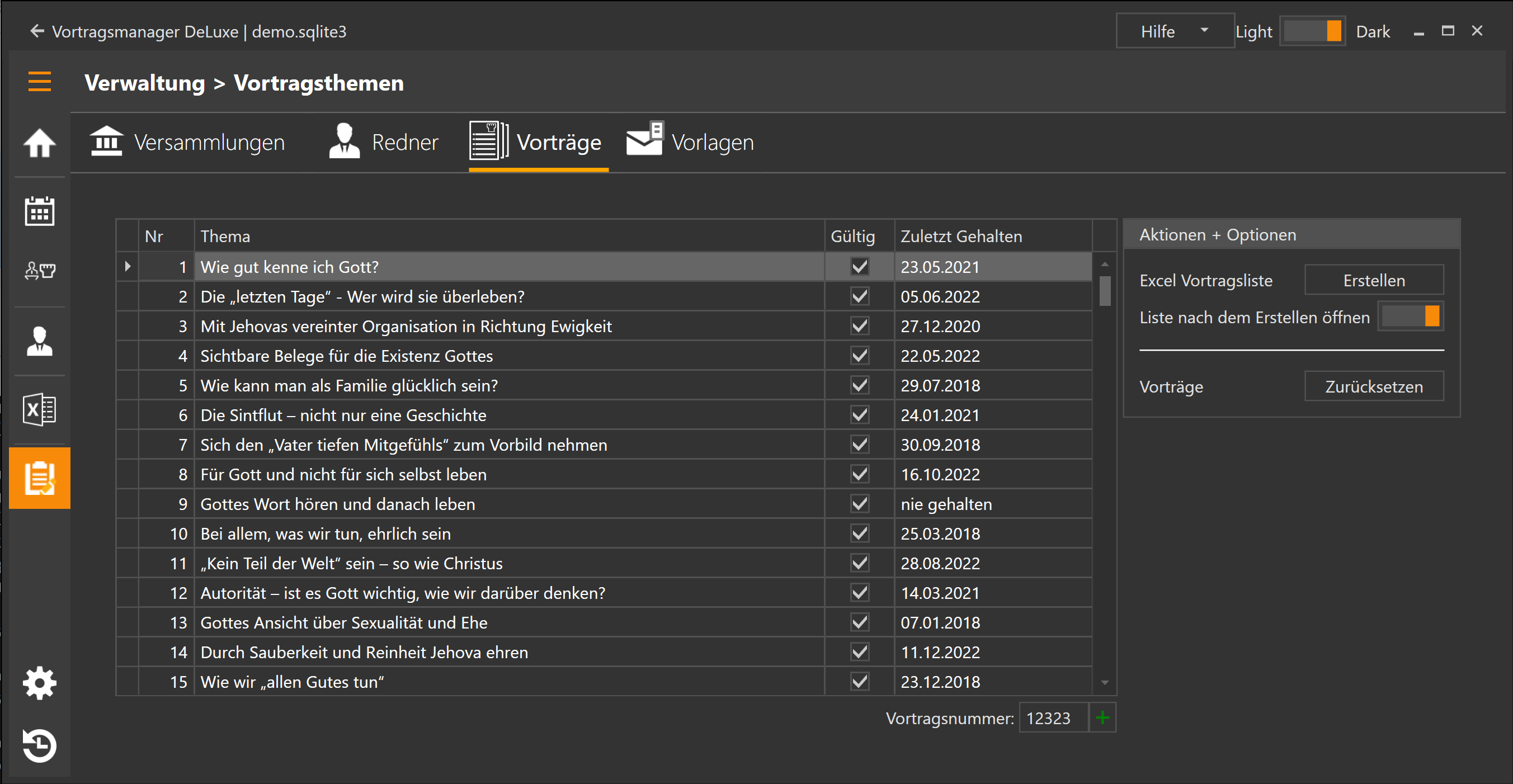
Task: Click the scroll down arrow of table
Action: 1105,682
